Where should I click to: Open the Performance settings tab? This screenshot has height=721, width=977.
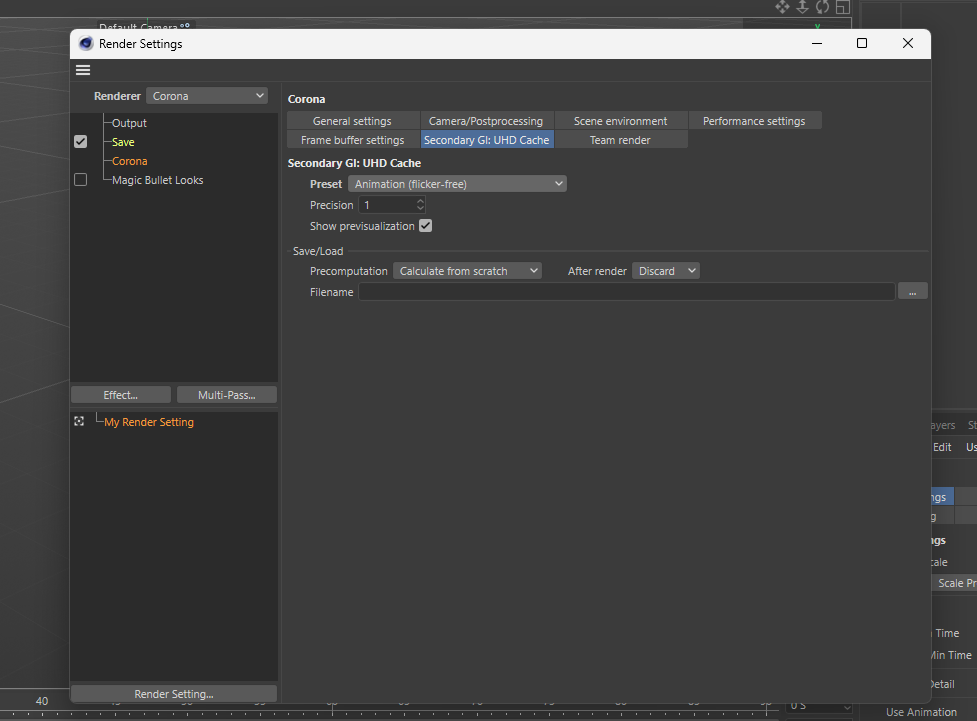pyautogui.click(x=755, y=121)
